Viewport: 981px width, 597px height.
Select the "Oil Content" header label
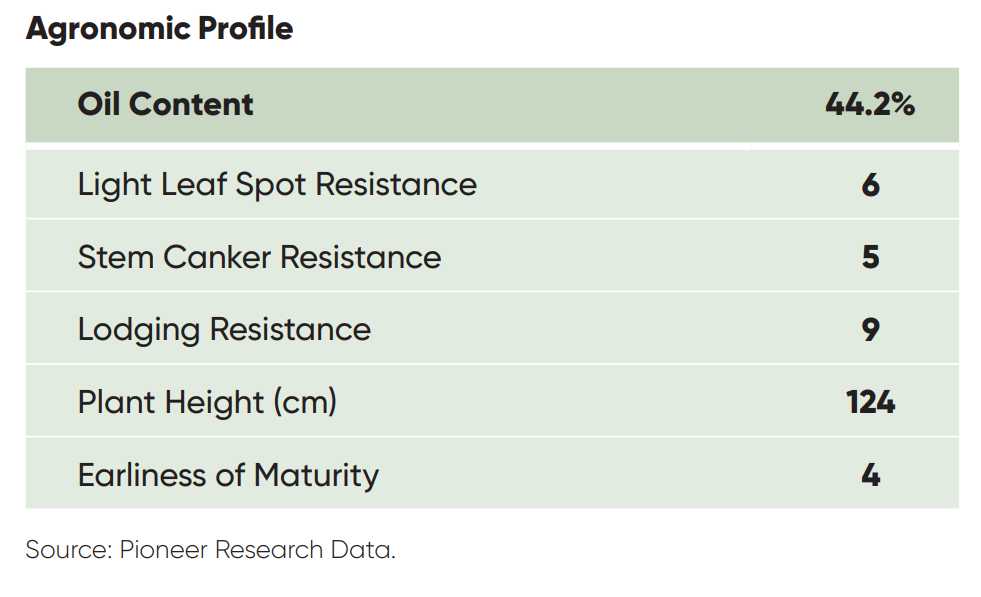pyautogui.click(x=166, y=105)
